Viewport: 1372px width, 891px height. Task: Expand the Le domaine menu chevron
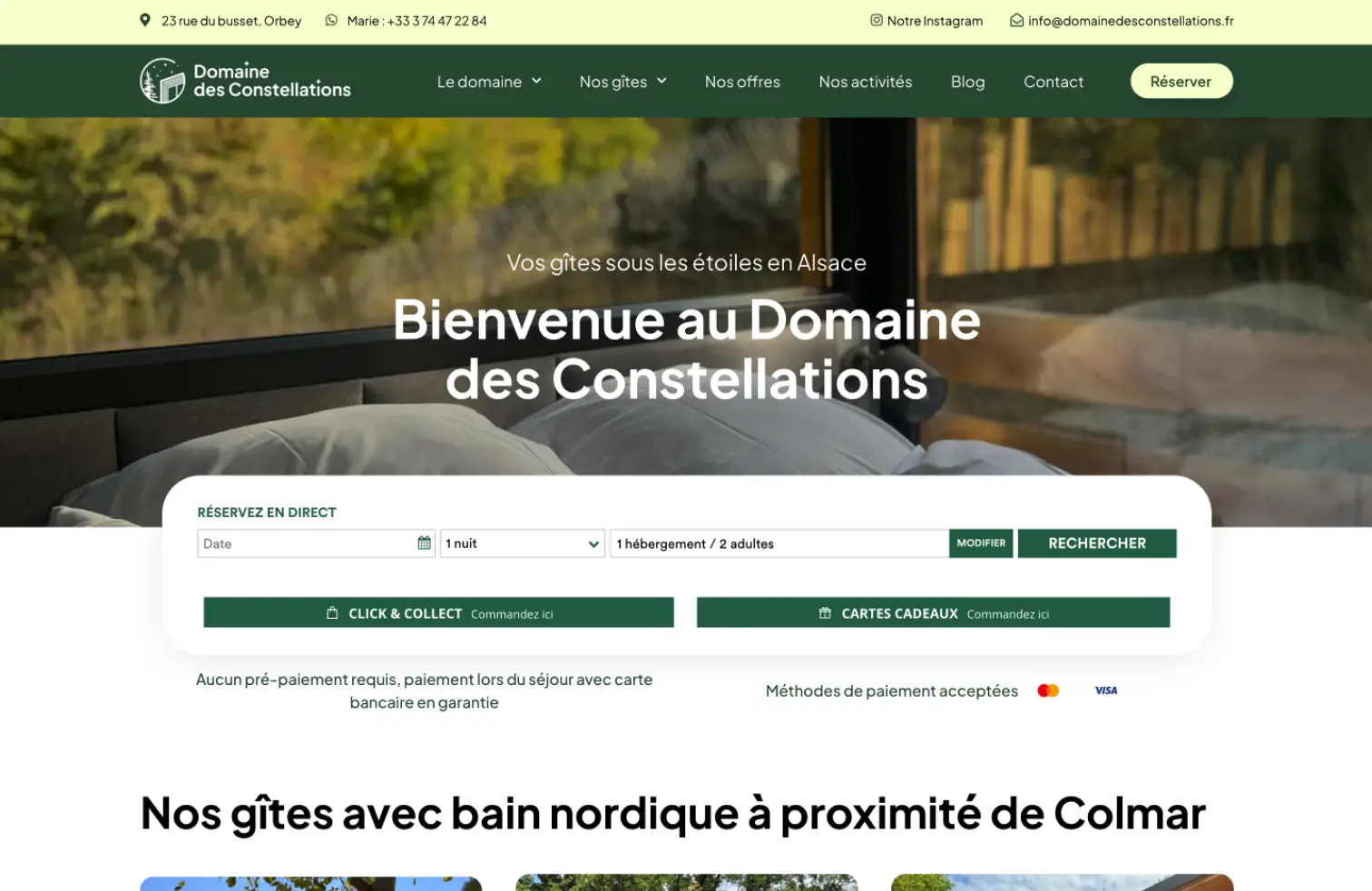[x=536, y=81]
